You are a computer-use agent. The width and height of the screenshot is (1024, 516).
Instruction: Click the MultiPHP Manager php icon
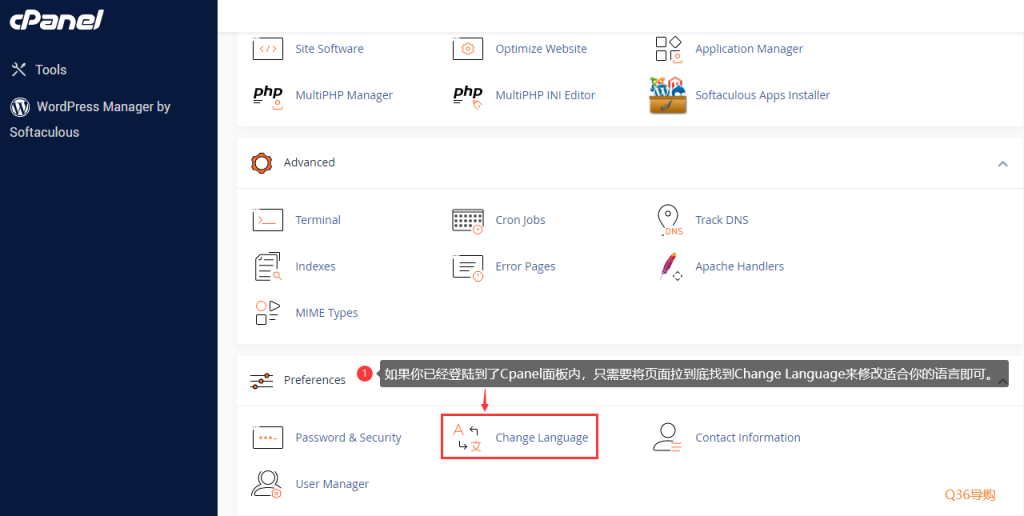[268, 95]
